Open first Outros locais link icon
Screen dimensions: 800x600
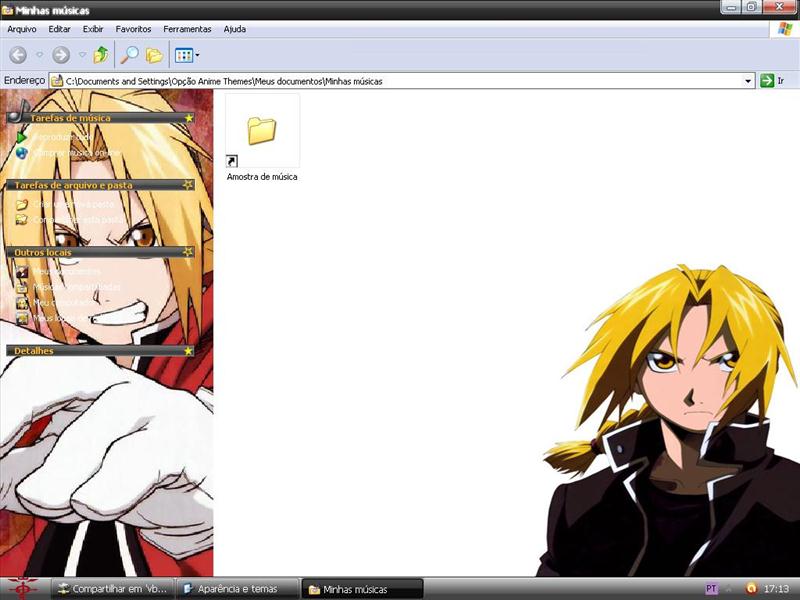pos(21,271)
